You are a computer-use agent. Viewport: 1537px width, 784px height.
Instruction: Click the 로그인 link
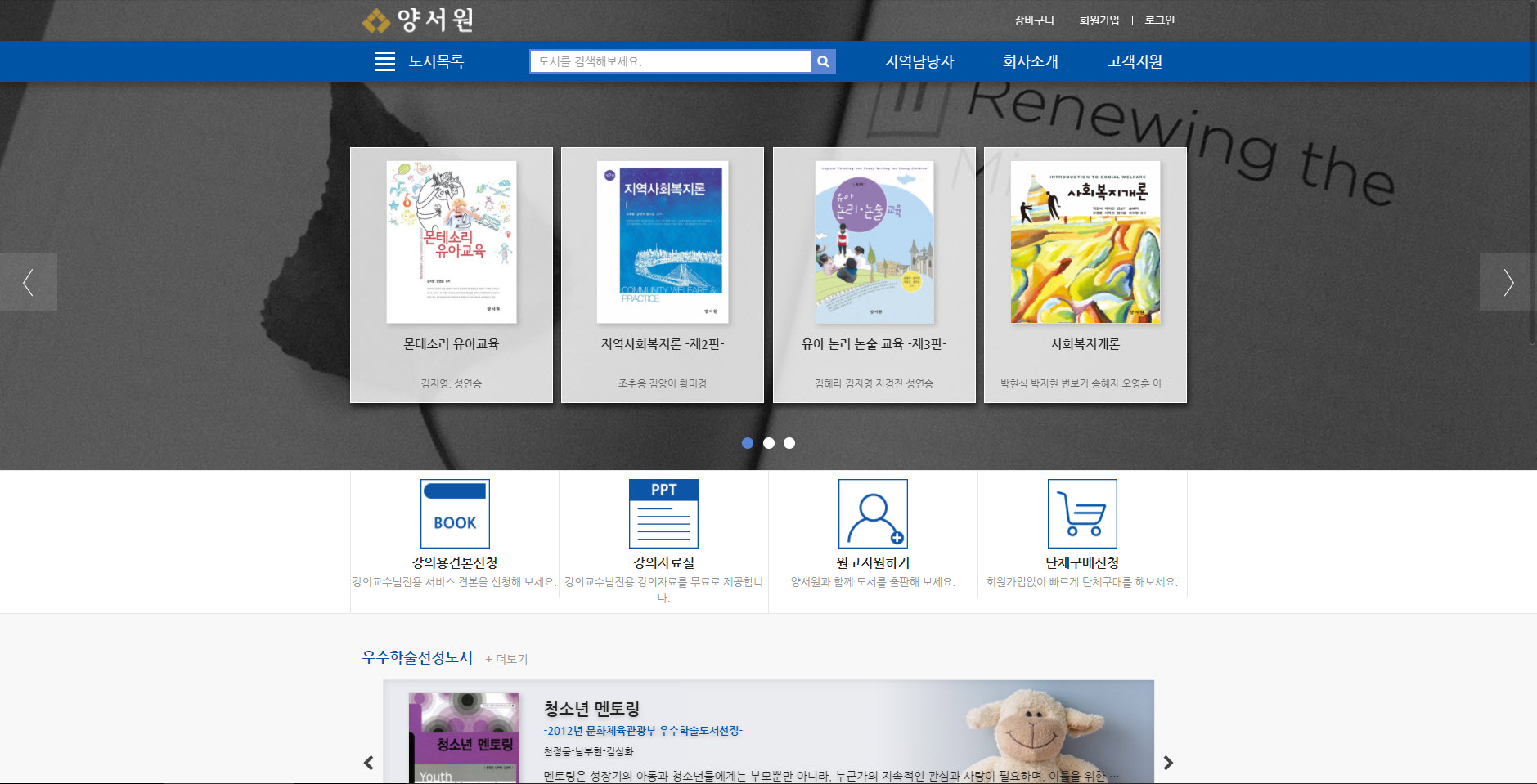pos(1159,20)
